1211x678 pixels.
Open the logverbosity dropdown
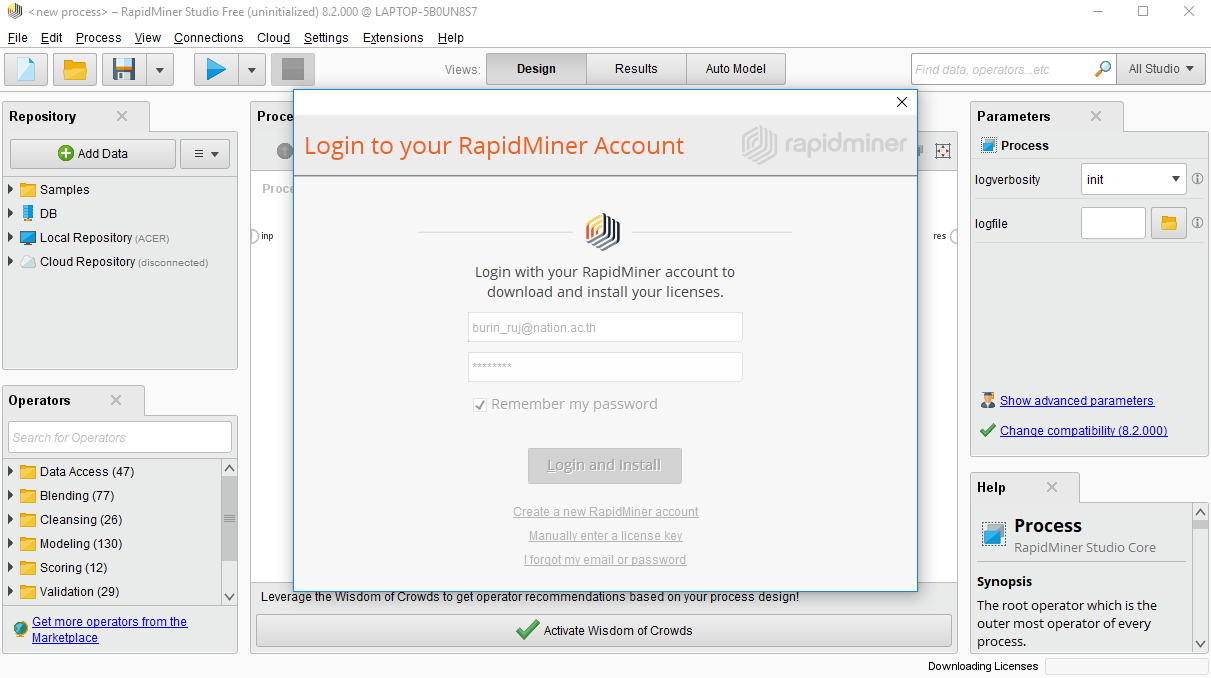point(1175,180)
